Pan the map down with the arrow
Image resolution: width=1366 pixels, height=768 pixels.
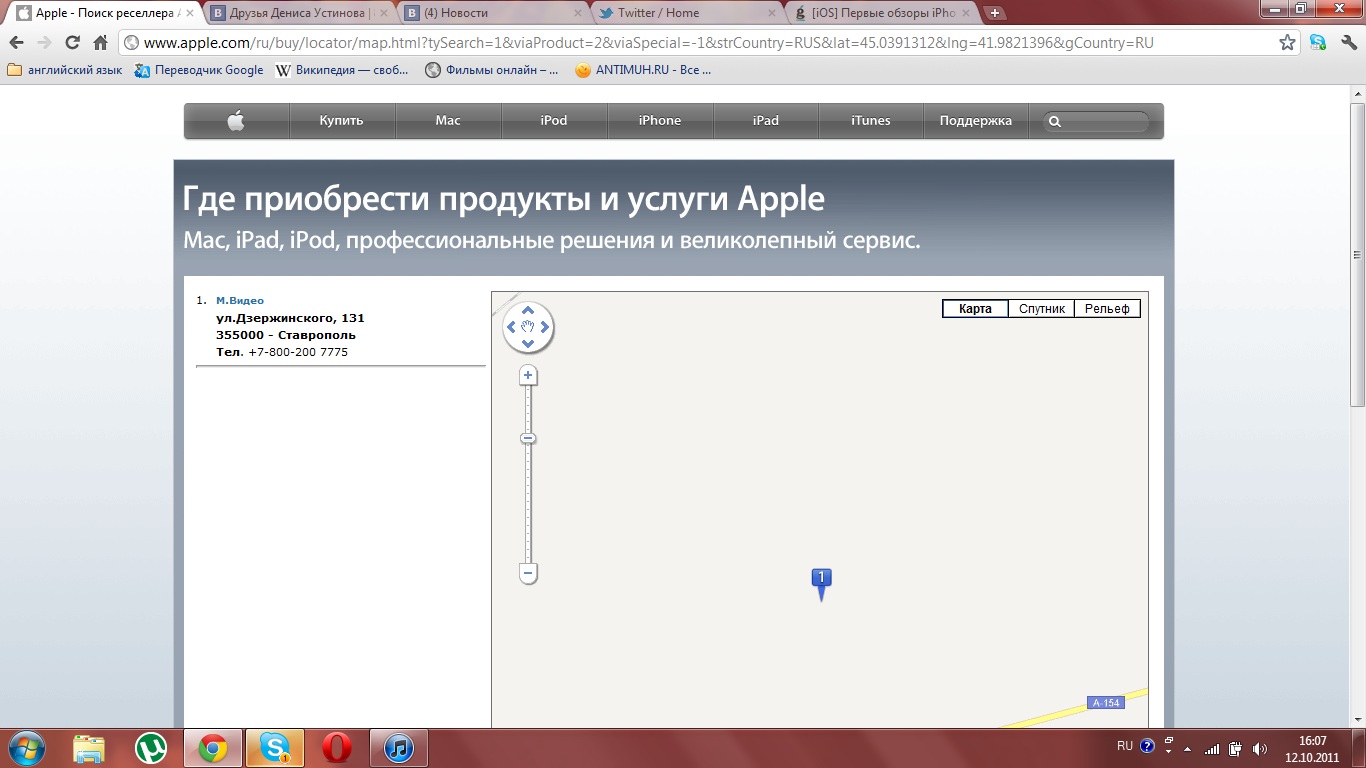click(x=528, y=343)
